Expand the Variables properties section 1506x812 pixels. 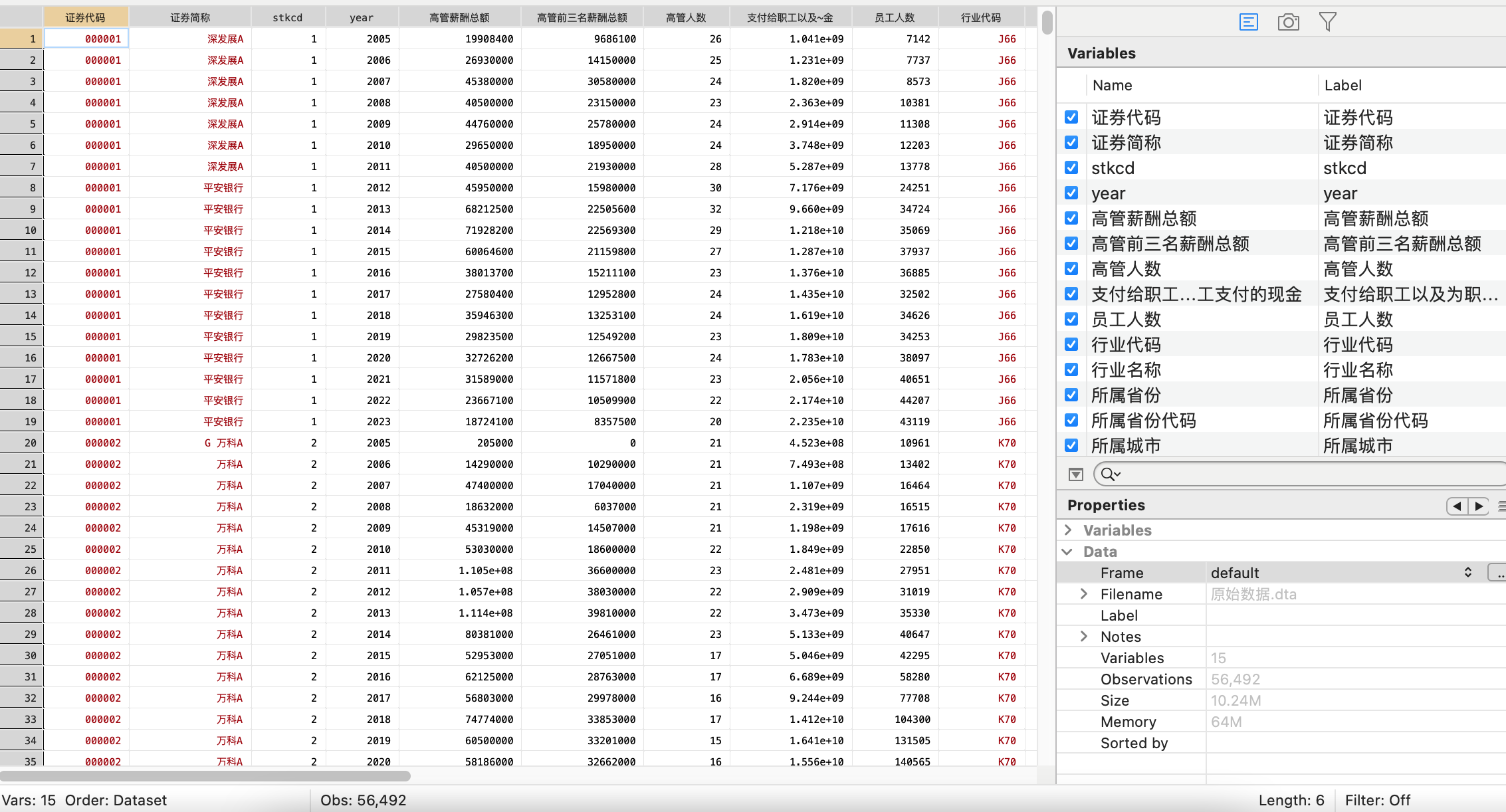pos(1068,530)
